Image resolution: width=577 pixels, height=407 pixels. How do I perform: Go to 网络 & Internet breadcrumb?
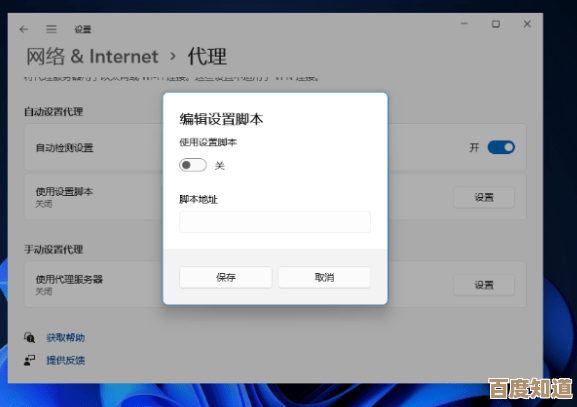coord(92,57)
